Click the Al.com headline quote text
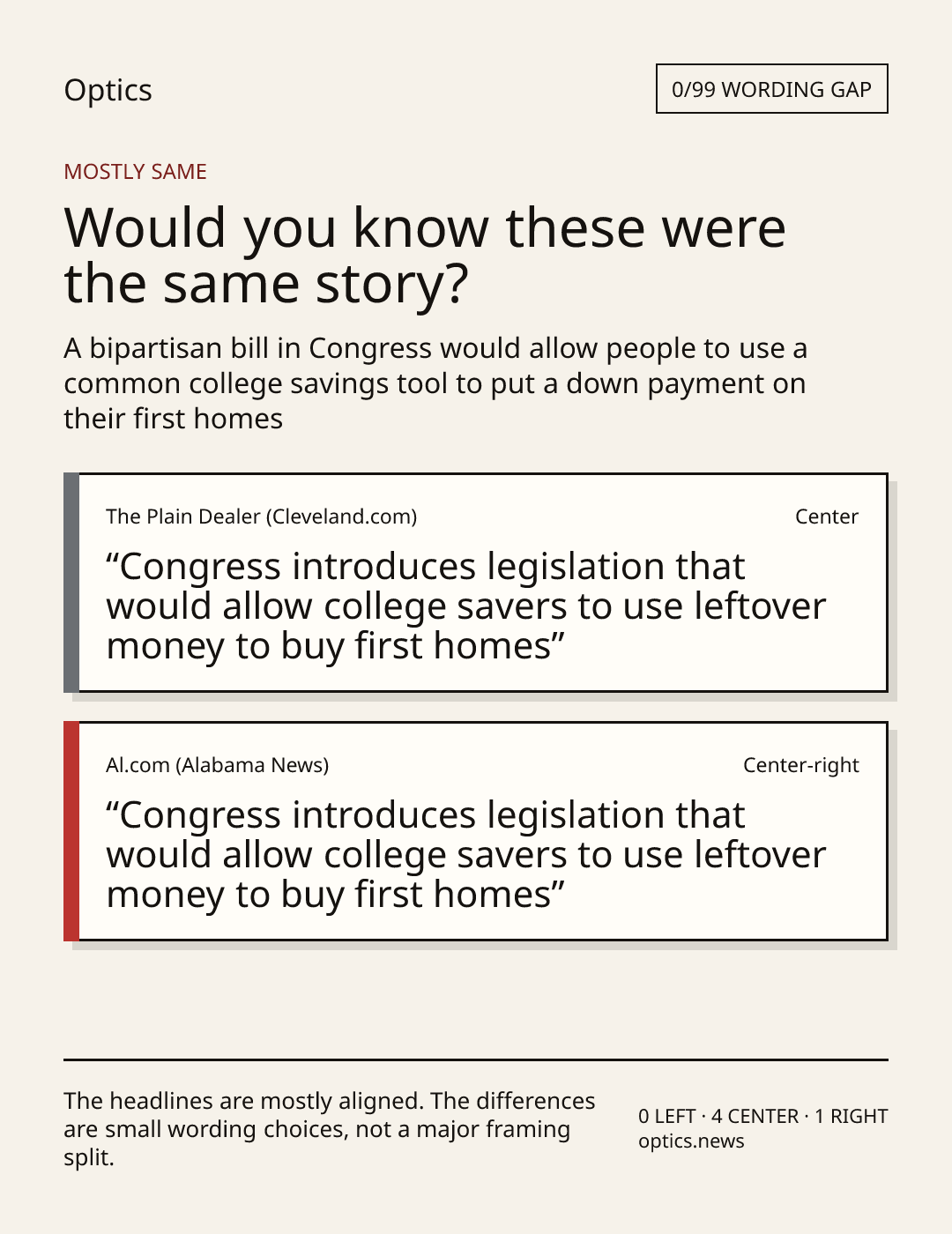This screenshot has width=952, height=1234. pyautogui.click(x=466, y=855)
